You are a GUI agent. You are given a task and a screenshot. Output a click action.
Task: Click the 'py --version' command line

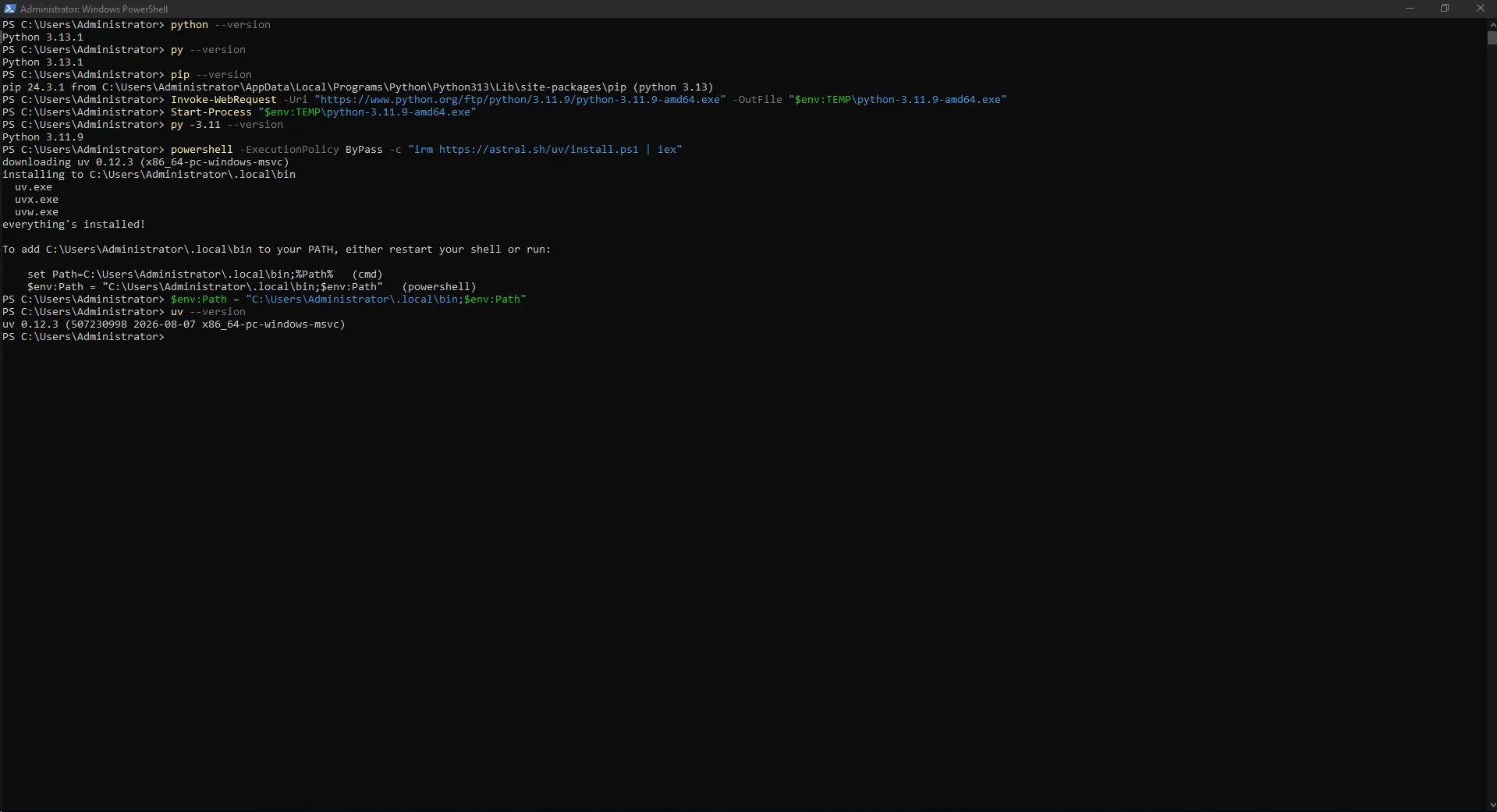124,50
